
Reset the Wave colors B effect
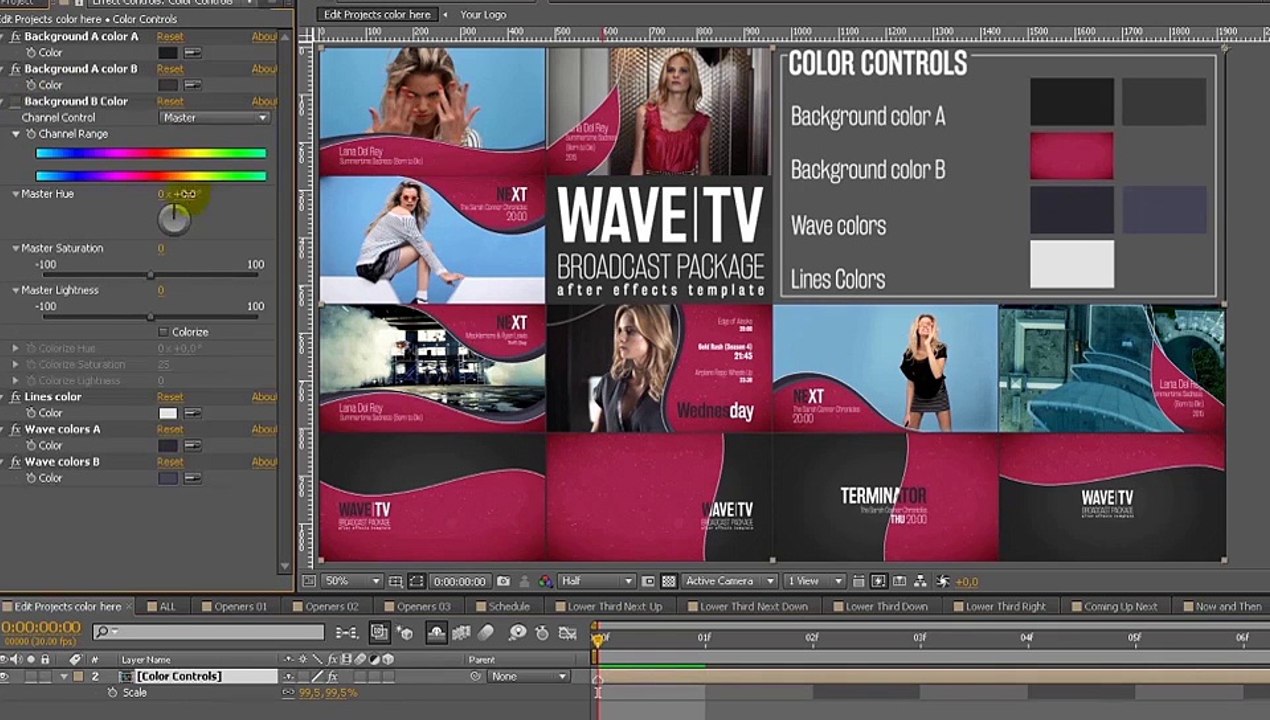170,462
